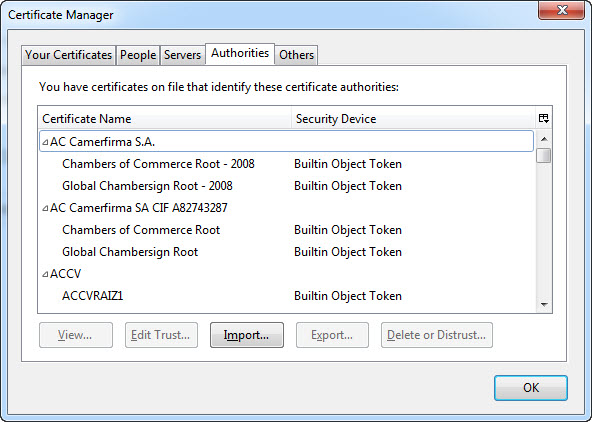
Task: Click the scrollbar up arrow
Action: (544, 139)
